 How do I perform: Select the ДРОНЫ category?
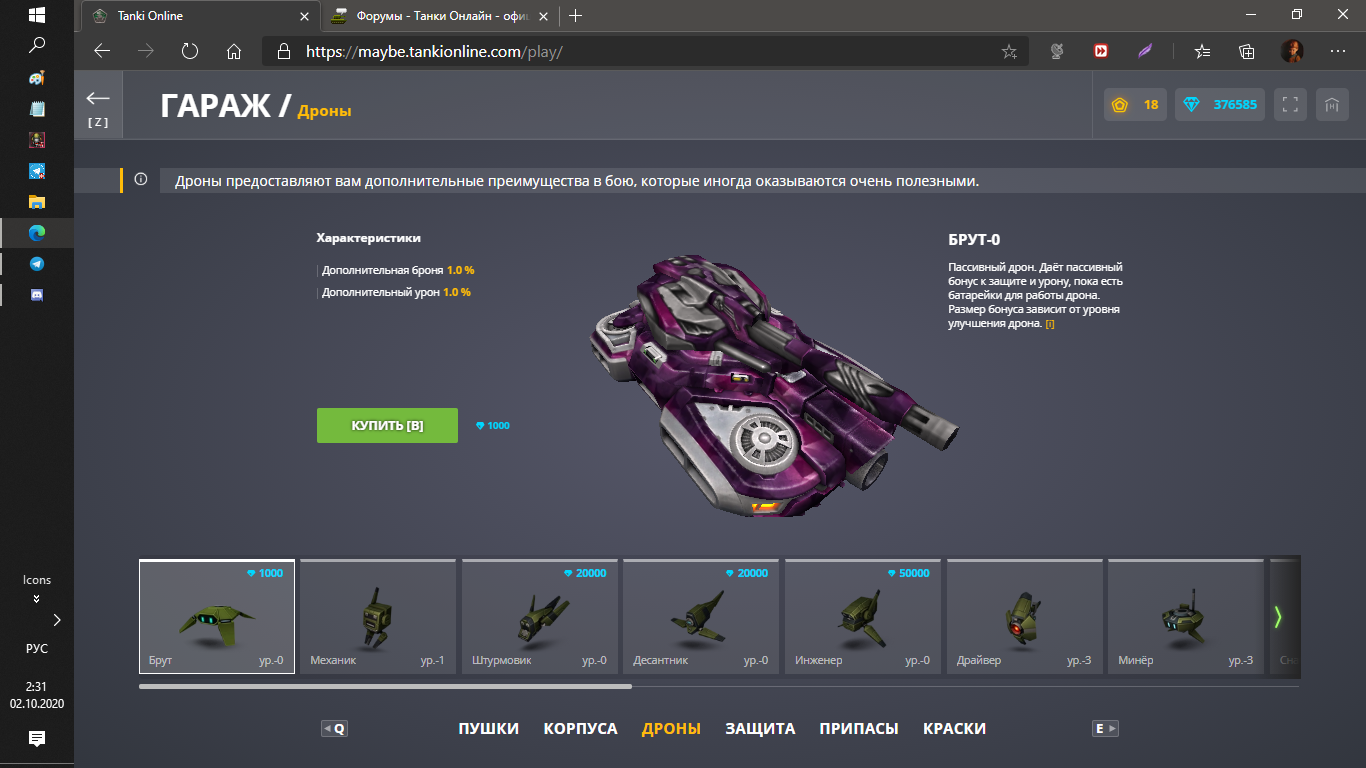point(671,729)
